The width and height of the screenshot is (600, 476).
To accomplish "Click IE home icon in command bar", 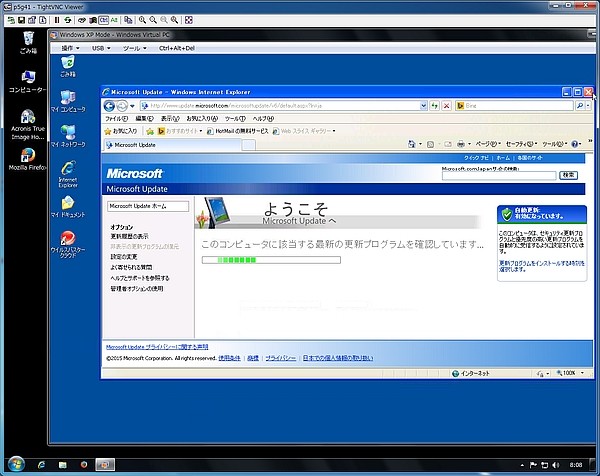I will point(412,144).
